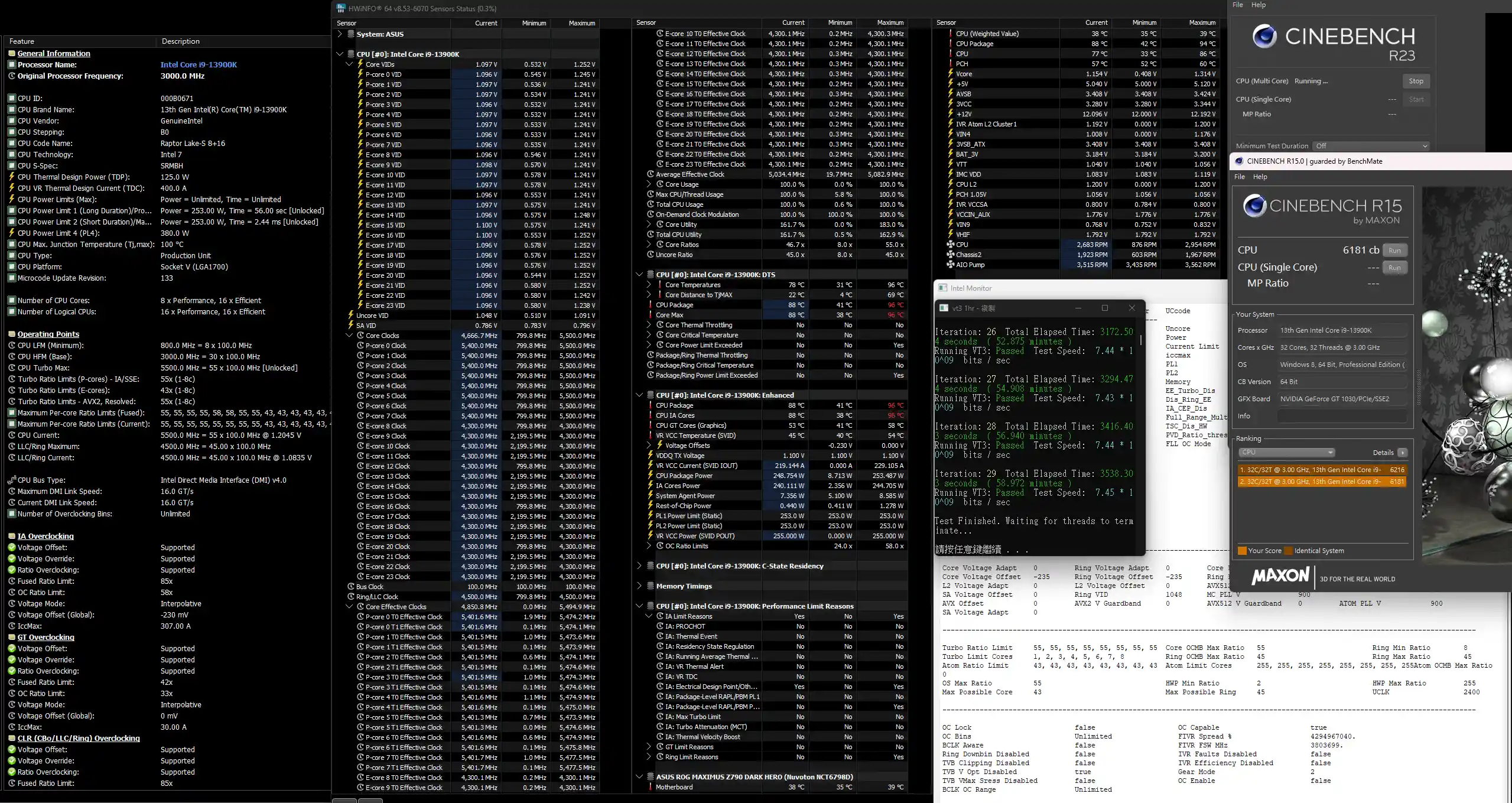This screenshot has height=803, width=1512.
Task: Collapse the IA Limit Reasons node
Action: click(x=649, y=616)
